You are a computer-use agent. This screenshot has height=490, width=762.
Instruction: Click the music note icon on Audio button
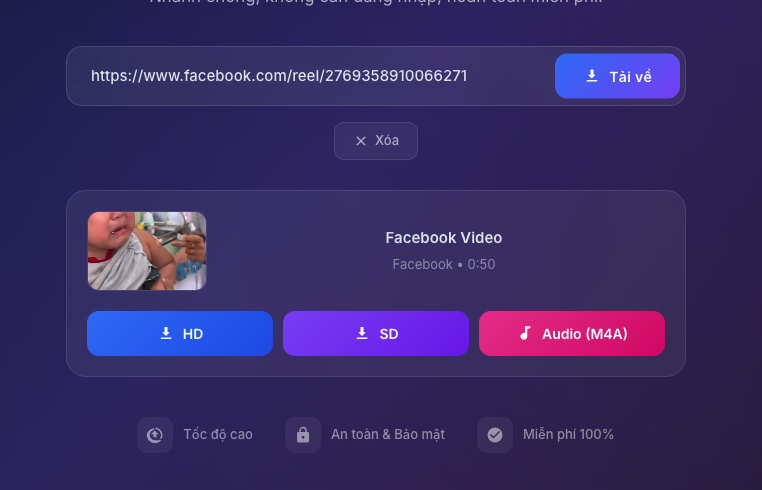[525, 333]
